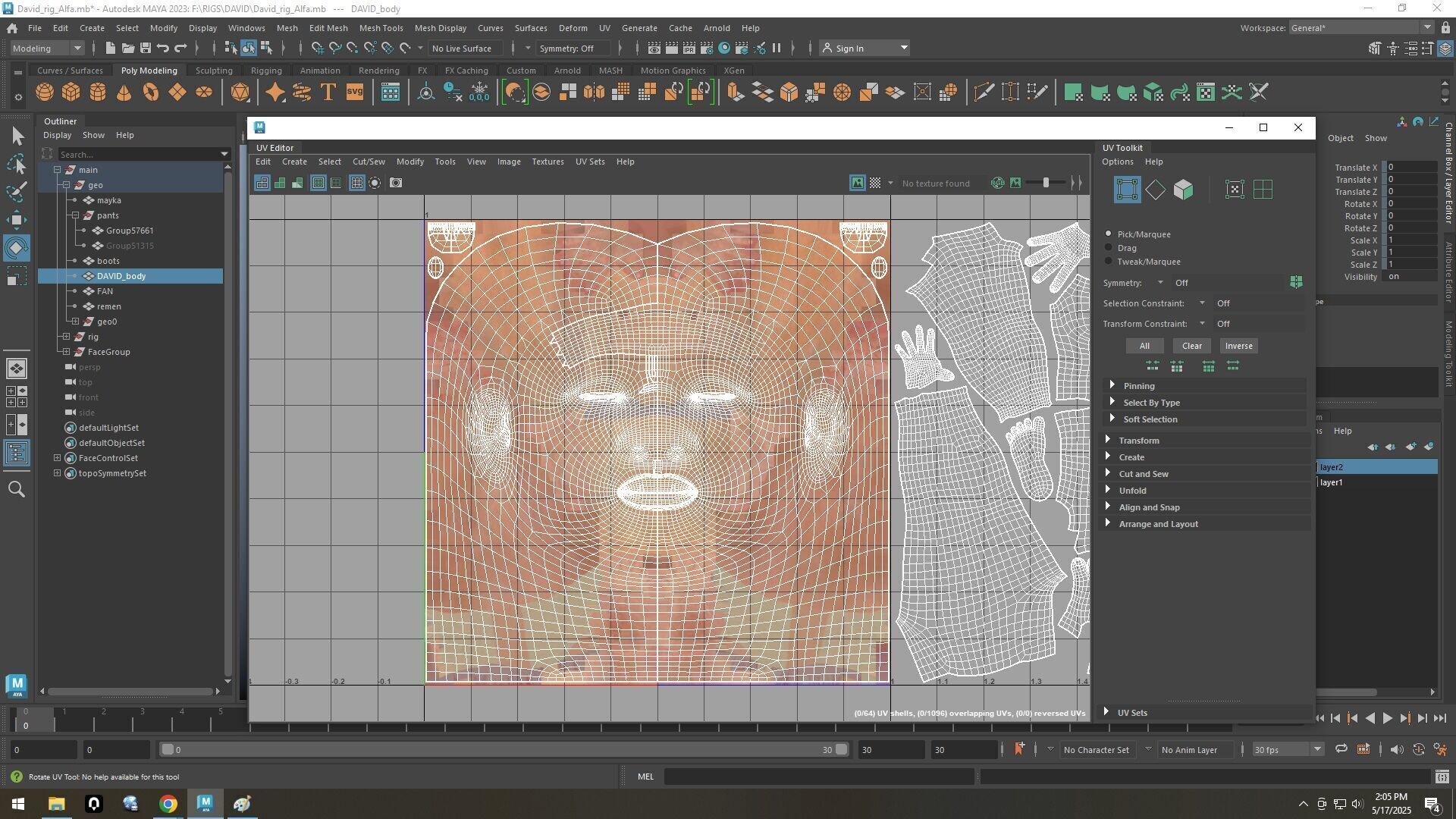Activate the Lasso select tool
1456x819 pixels.
[x=17, y=164]
